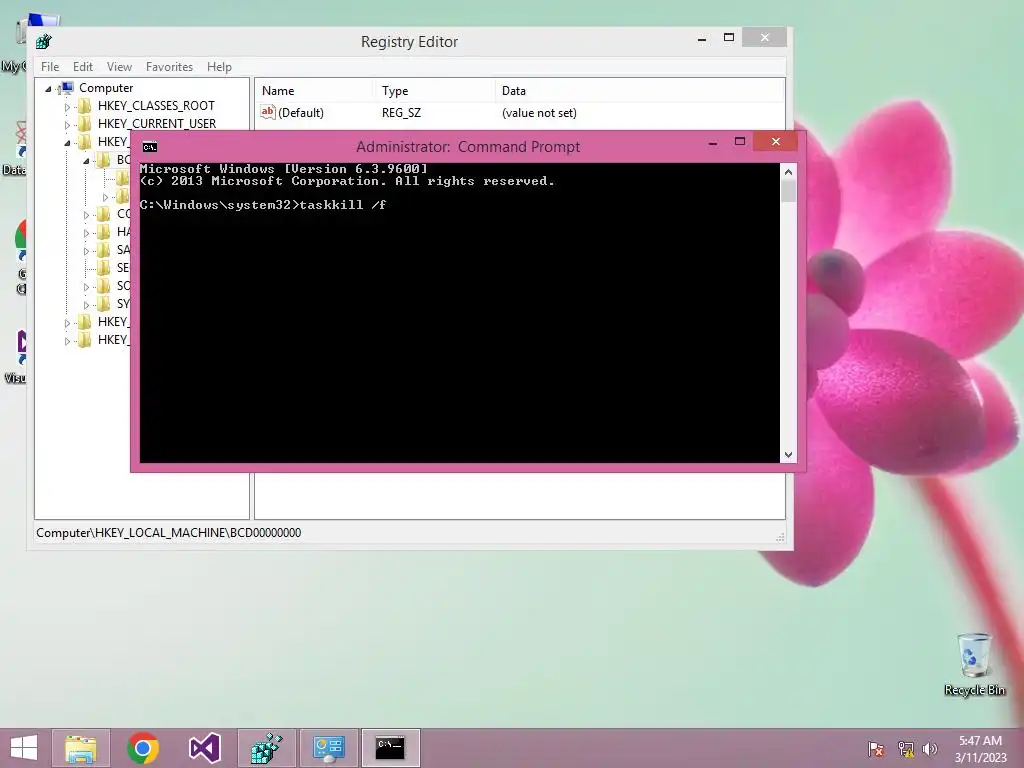The height and width of the screenshot is (768, 1024).
Task: Open the View menu in Registry Editor
Action: 120,67
